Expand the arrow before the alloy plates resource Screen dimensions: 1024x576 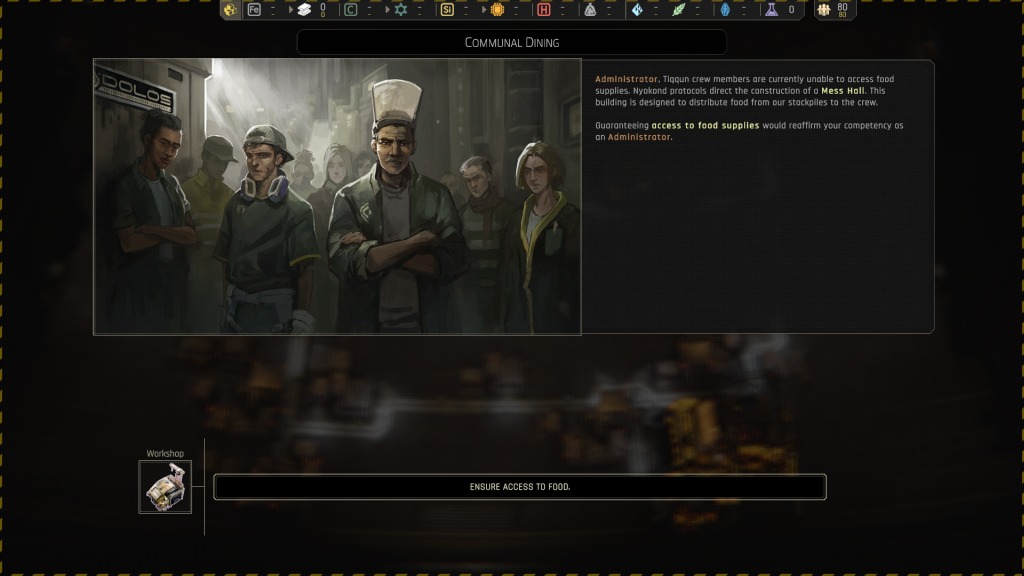point(291,10)
